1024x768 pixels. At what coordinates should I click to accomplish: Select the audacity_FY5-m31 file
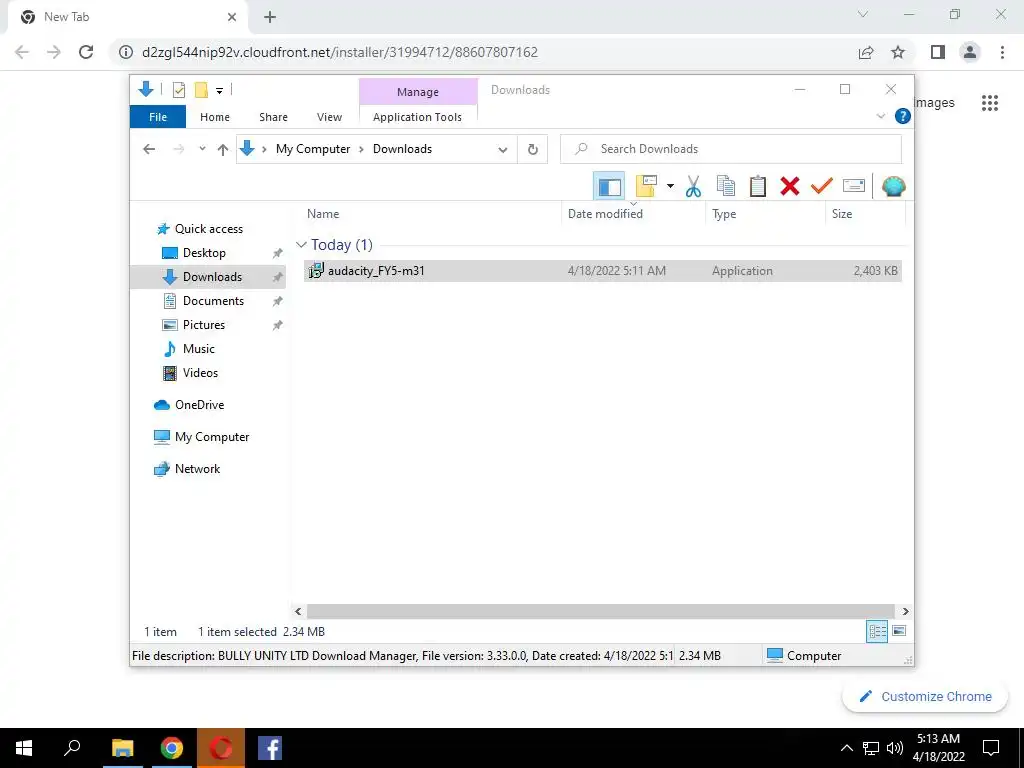coord(603,270)
